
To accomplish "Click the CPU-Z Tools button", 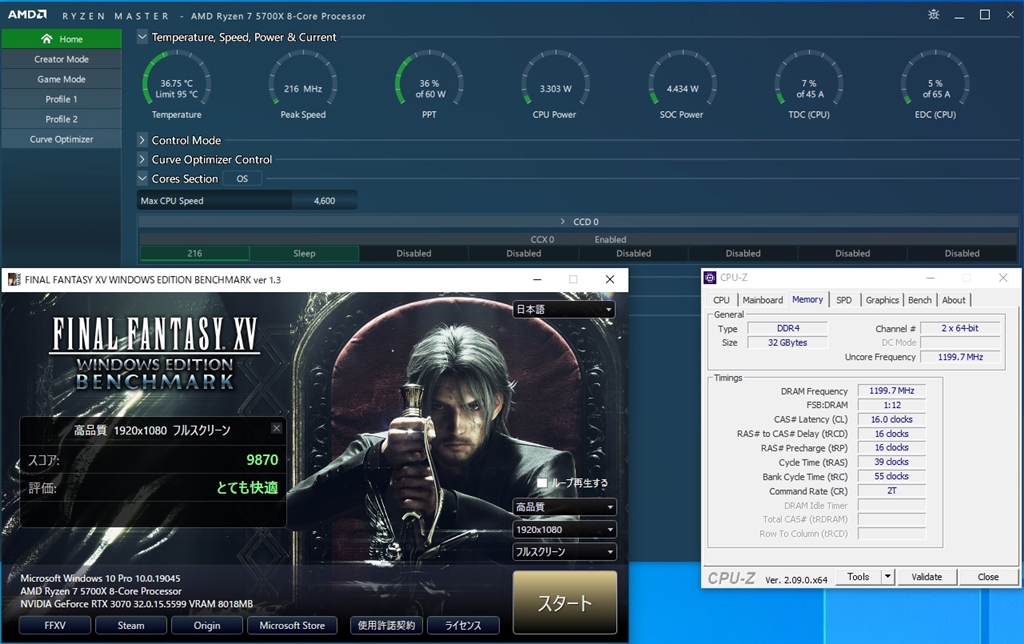I will coord(858,577).
